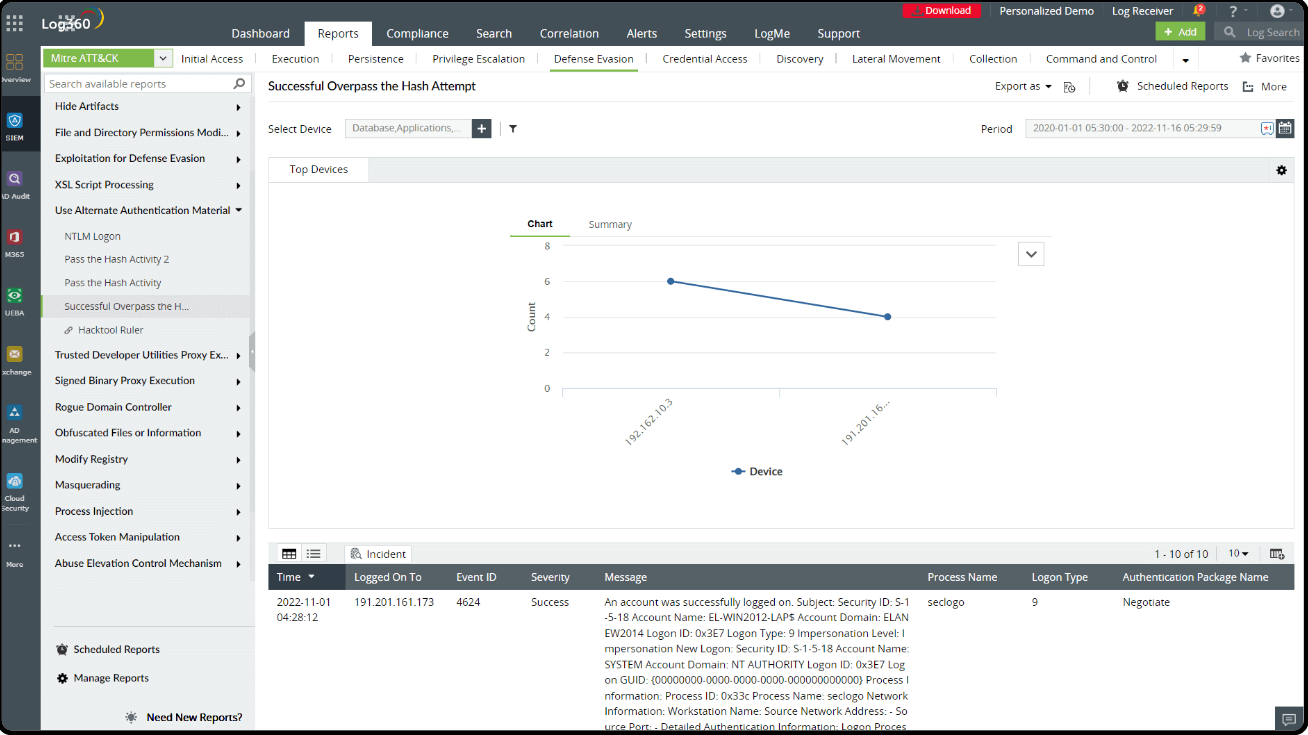Collapse the sidebar using the panel handle
The height and width of the screenshot is (735, 1308).
pyautogui.click(x=252, y=352)
